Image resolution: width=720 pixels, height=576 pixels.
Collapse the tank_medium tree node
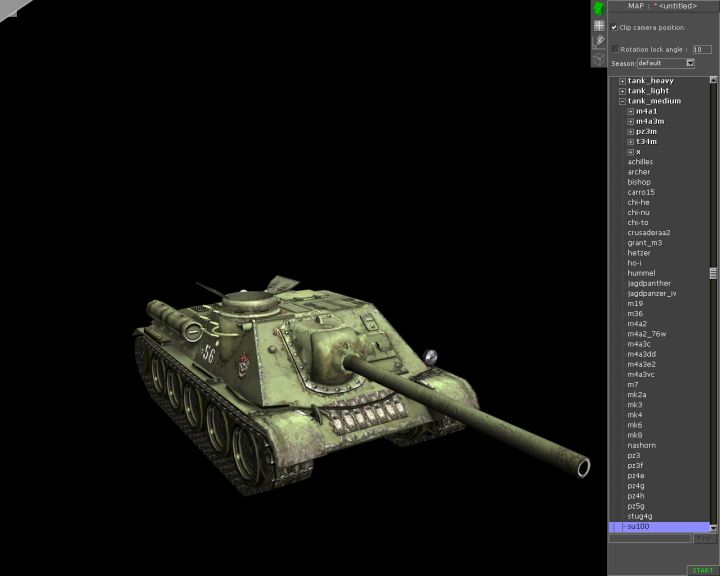pos(622,101)
